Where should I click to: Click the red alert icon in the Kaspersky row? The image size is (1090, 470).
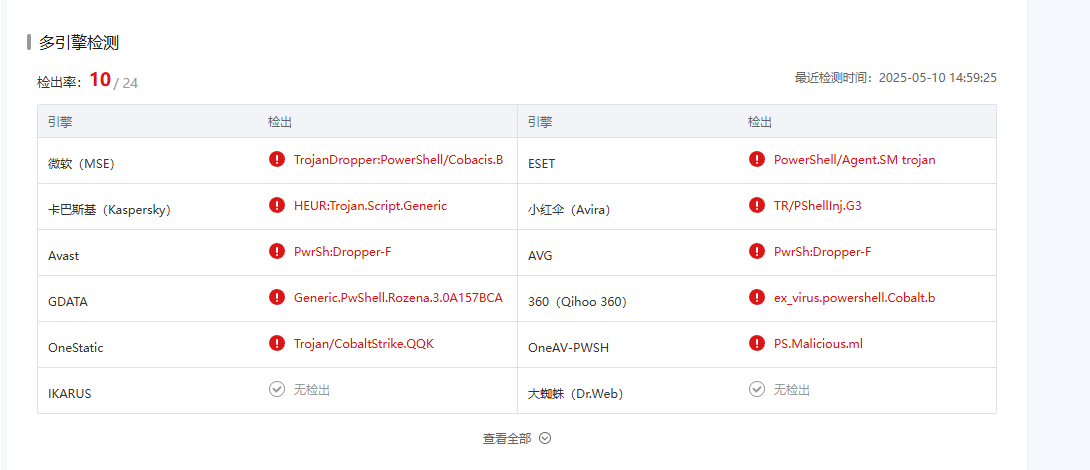[277, 205]
